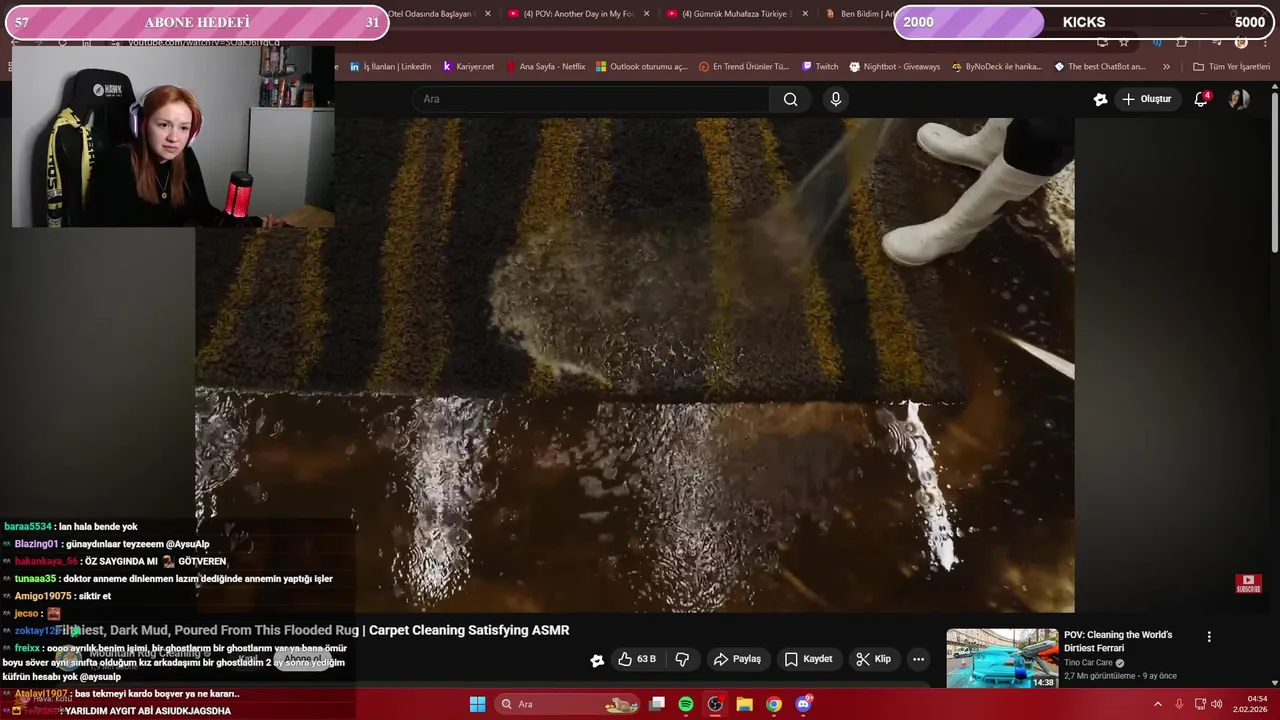Click chat username Amigo19075
This screenshot has width=1280, height=720.
(43, 596)
